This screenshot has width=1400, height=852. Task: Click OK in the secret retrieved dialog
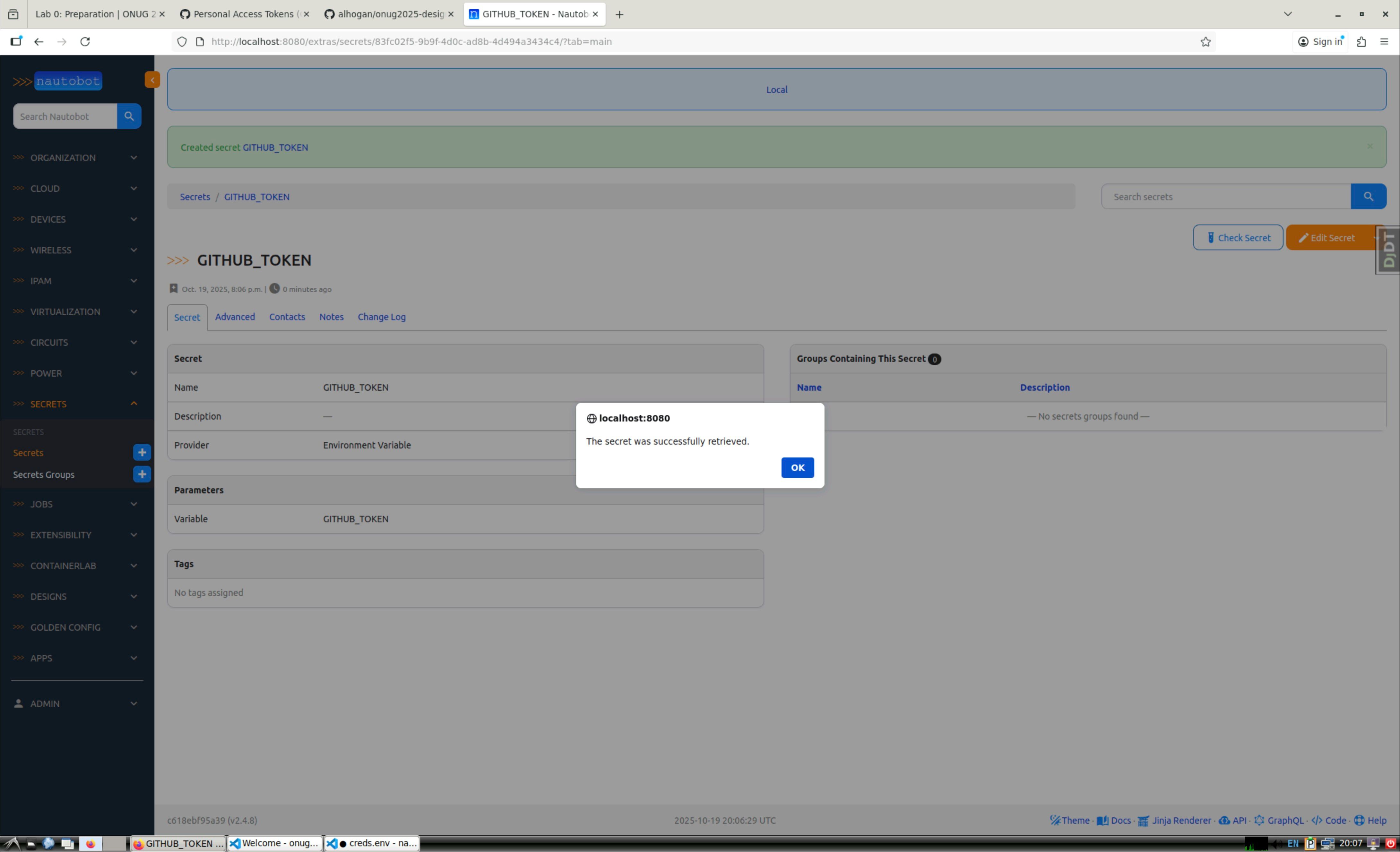point(797,467)
